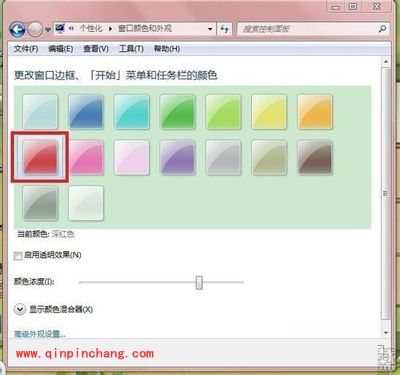
Task: Open the 帮助(H) menu
Action: point(167,49)
